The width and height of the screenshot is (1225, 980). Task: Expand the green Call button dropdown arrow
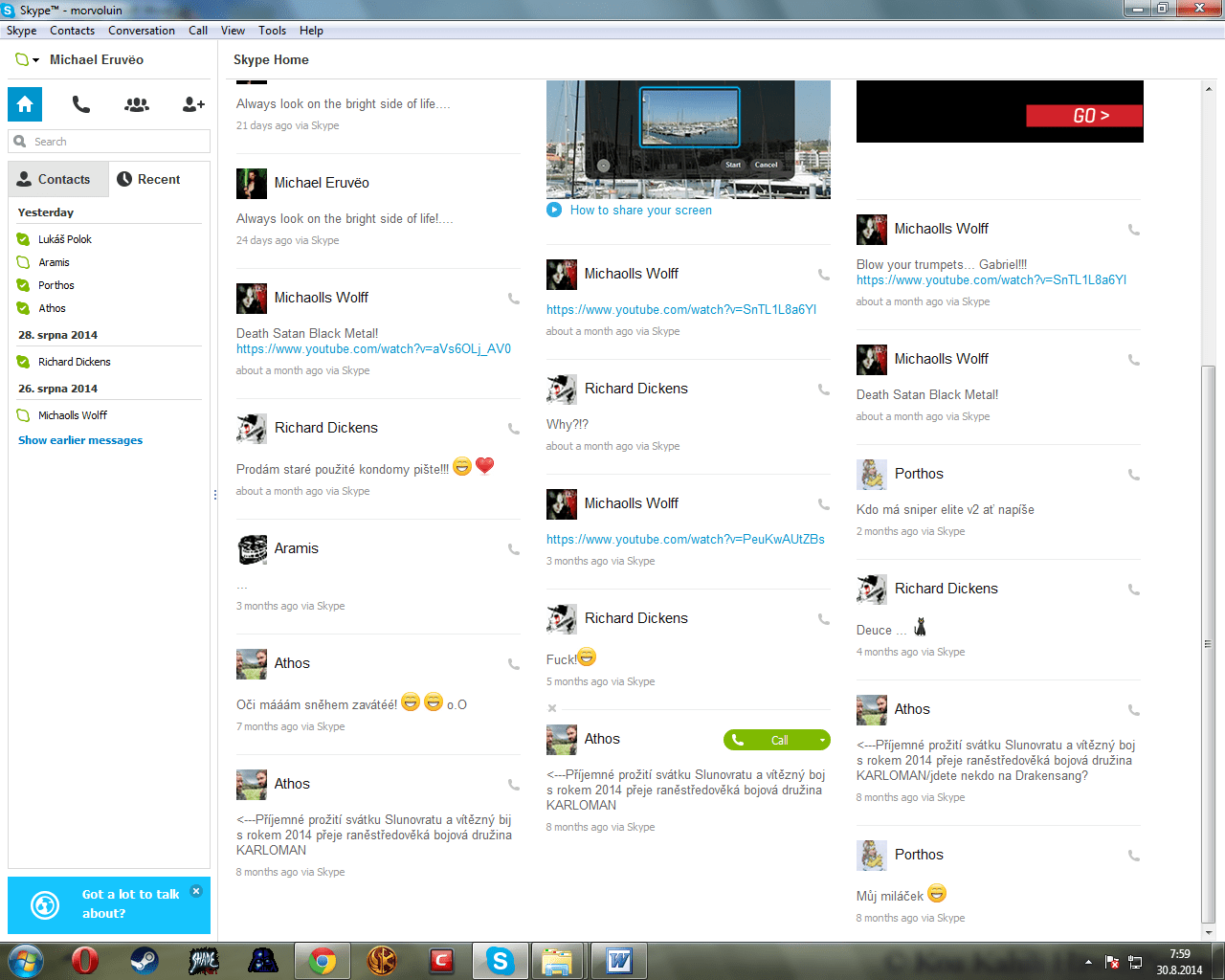click(x=821, y=740)
